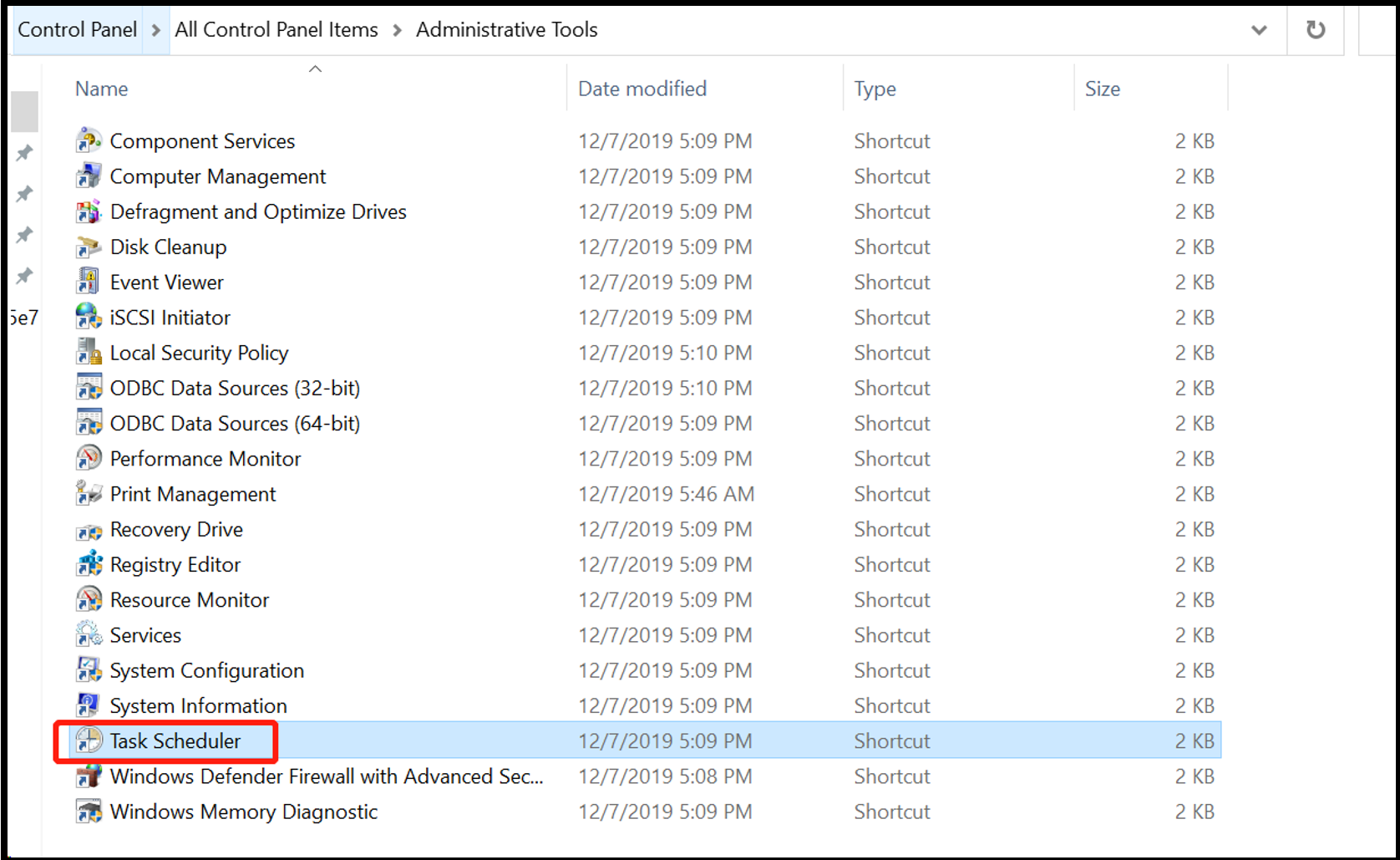Select the Services gear icon
The image size is (1400, 860).
pyautogui.click(x=89, y=635)
